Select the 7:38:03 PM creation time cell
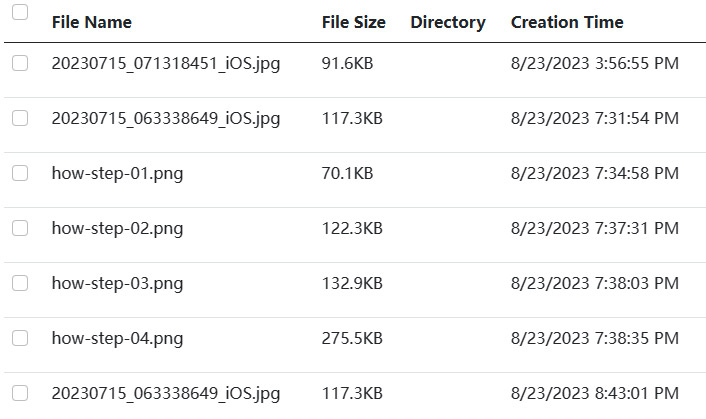Image resolution: width=706 pixels, height=419 pixels. click(x=595, y=284)
